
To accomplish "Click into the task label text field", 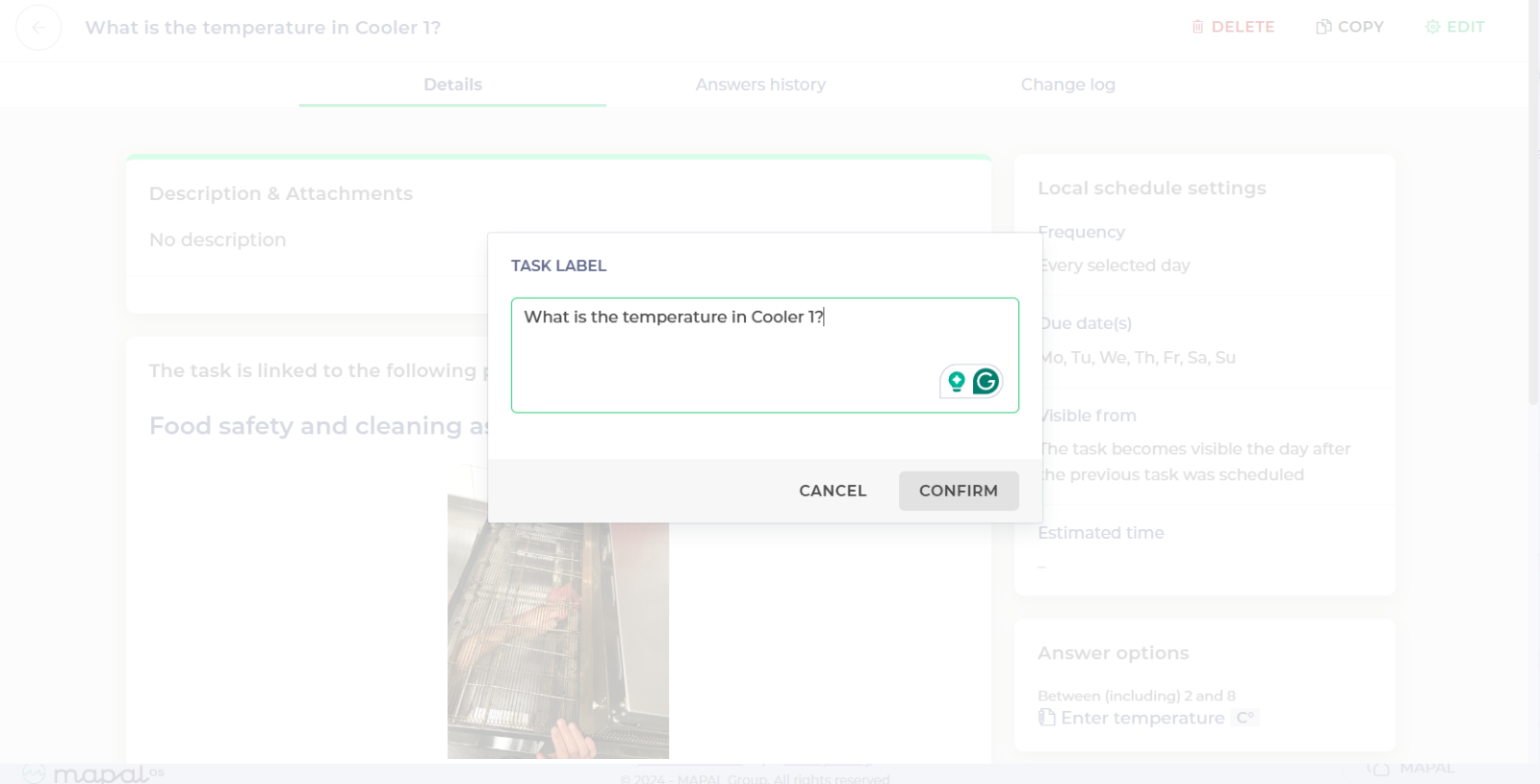I will (764, 355).
